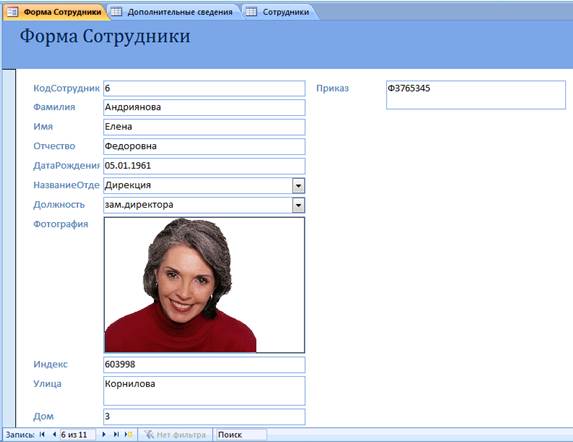Jump to the last record

116,434
